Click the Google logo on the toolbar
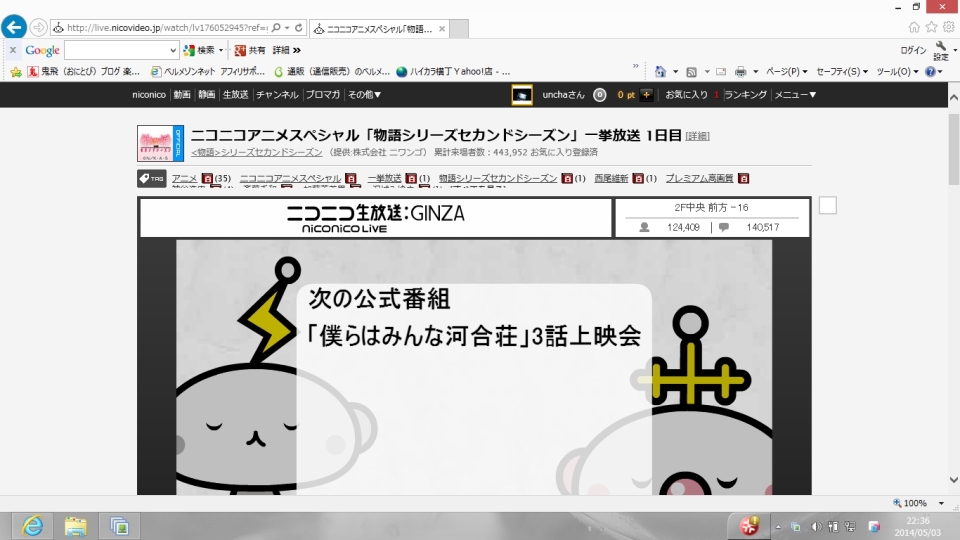Image resolution: width=960 pixels, height=540 pixels. click(42, 50)
